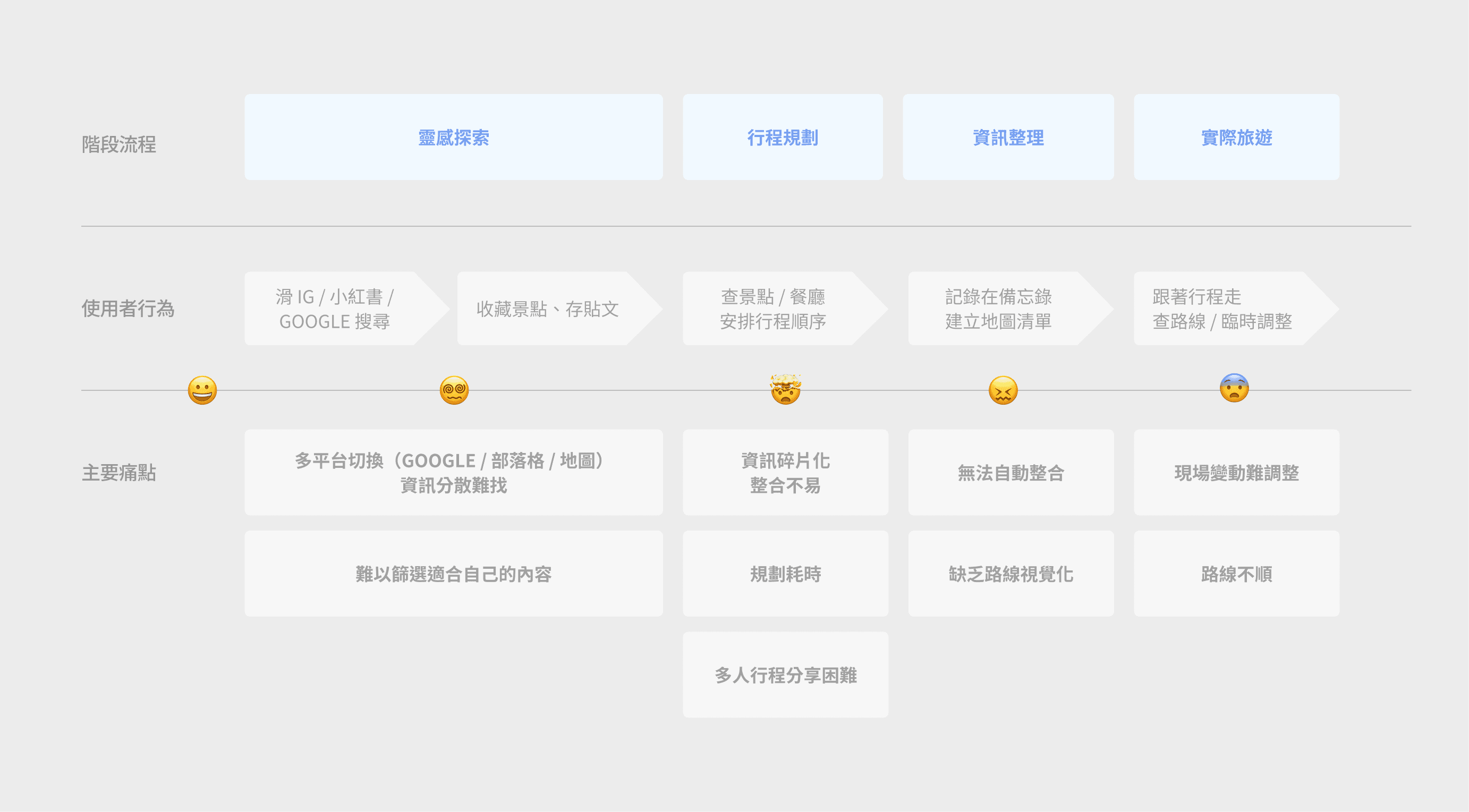This screenshot has height=812, width=1469.
Task: Select the 多人行程分享困難 card
Action: tap(785, 674)
